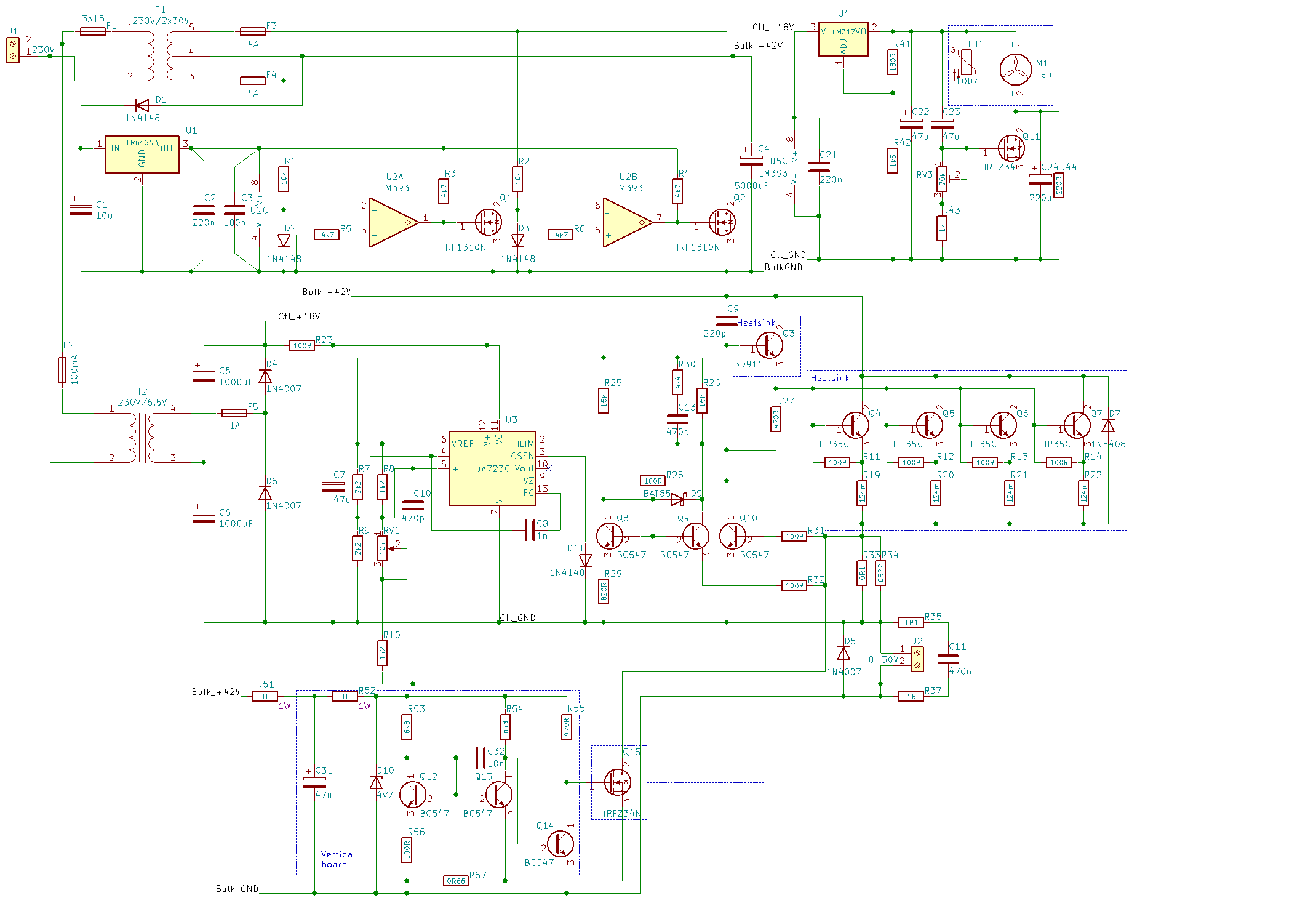Select capacitor C21 220n symbol
Viewport: 1316px width, 898px height.
click(819, 167)
